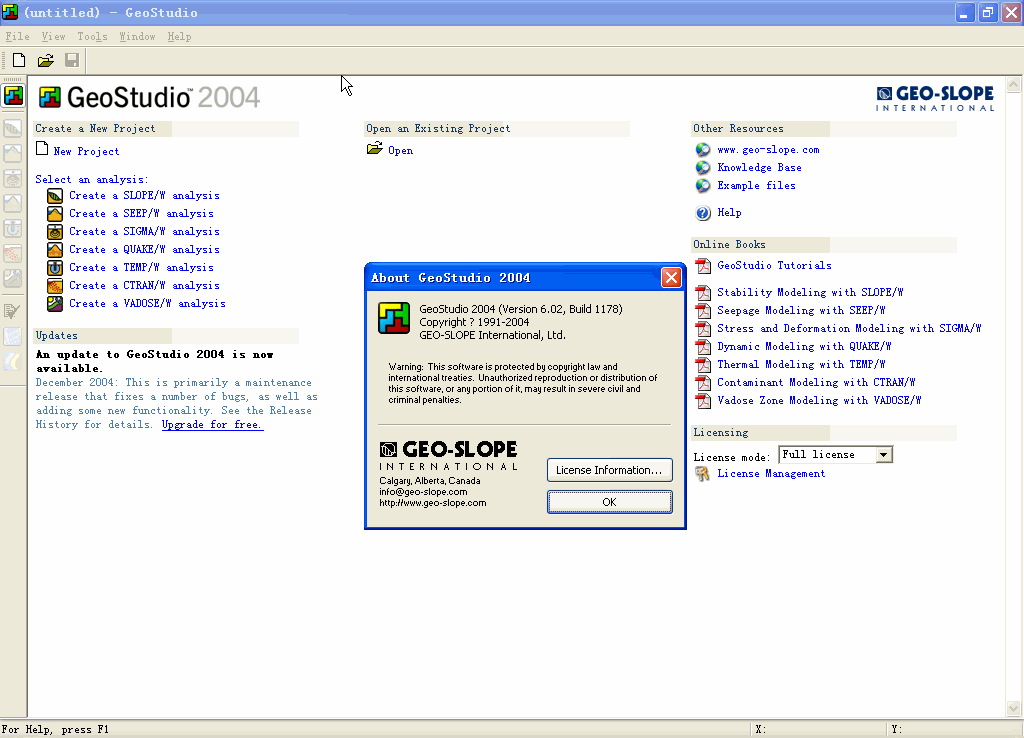Click the License Management keys icon
The width and height of the screenshot is (1024, 738).
702,473
